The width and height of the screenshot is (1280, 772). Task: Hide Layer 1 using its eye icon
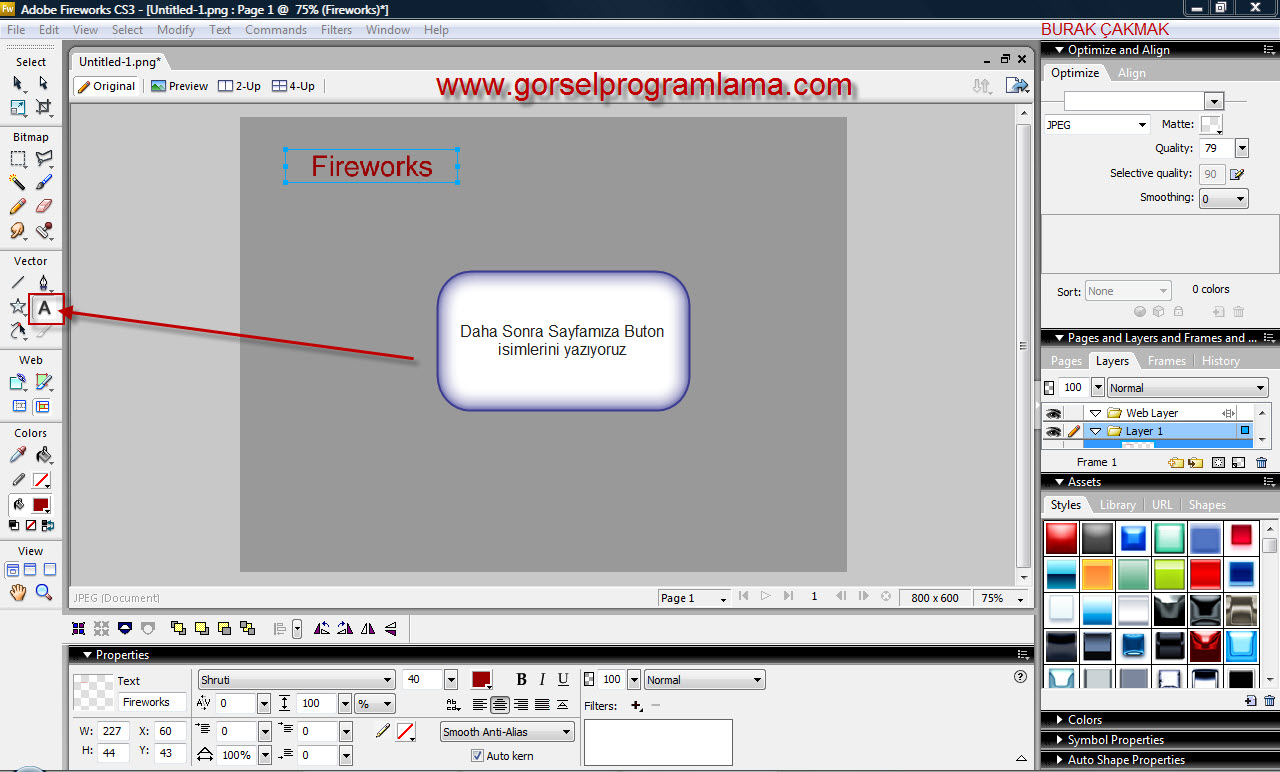(1052, 431)
